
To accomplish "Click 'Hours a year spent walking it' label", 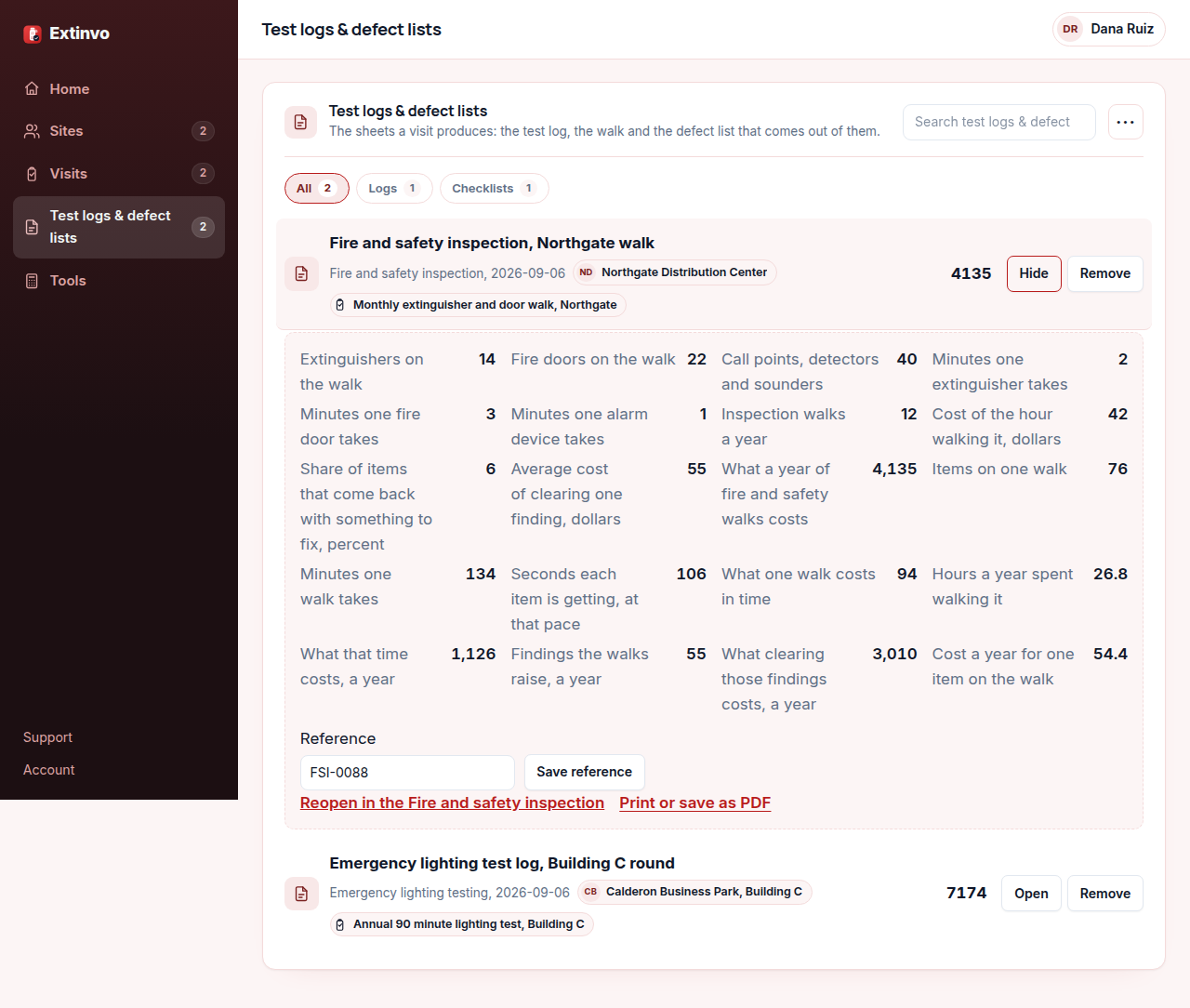I will [x=1002, y=587].
